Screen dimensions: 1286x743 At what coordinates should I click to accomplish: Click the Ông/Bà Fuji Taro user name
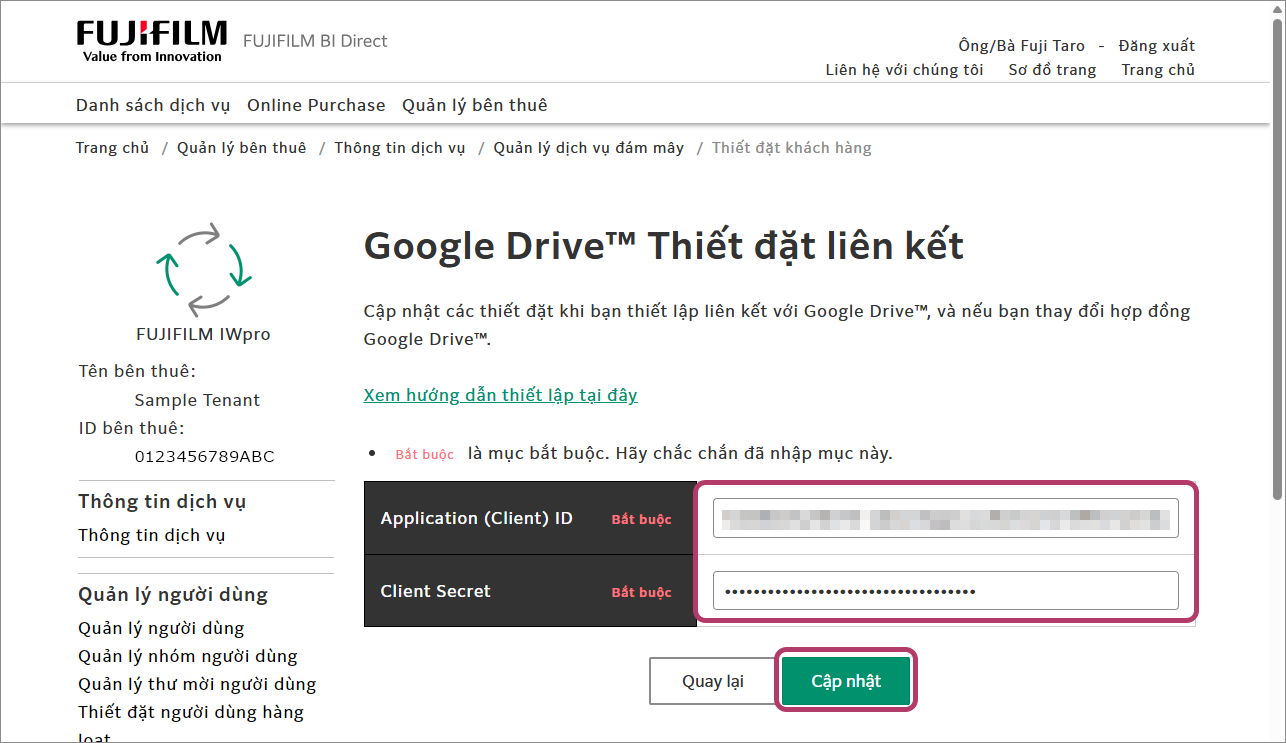tap(1021, 46)
